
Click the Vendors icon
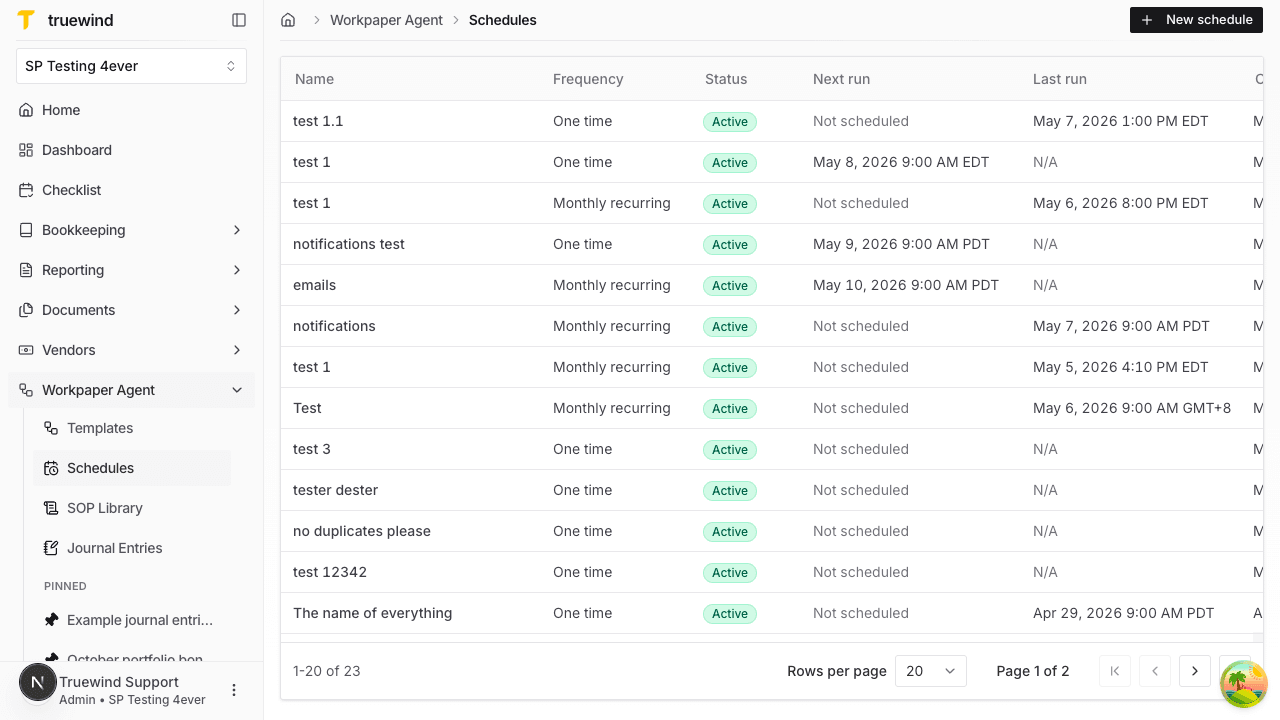tap(26, 350)
